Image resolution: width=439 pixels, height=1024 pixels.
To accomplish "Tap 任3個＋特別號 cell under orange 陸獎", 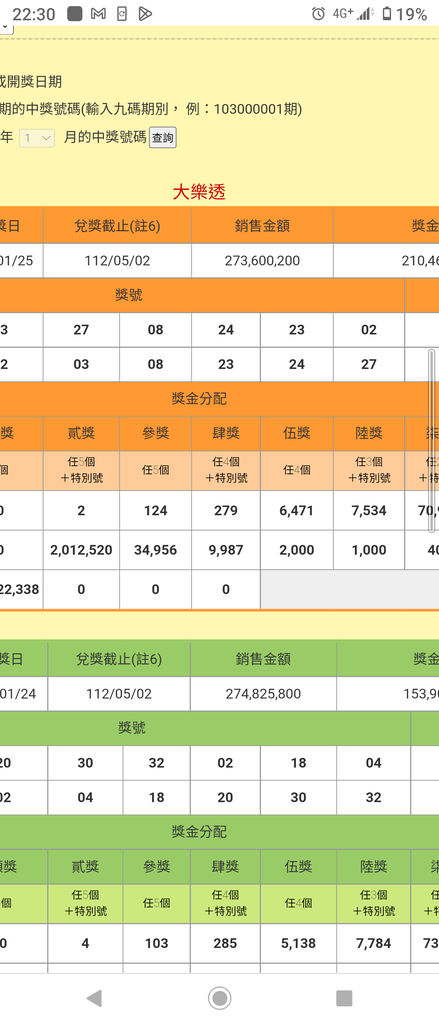I will click(x=369, y=470).
